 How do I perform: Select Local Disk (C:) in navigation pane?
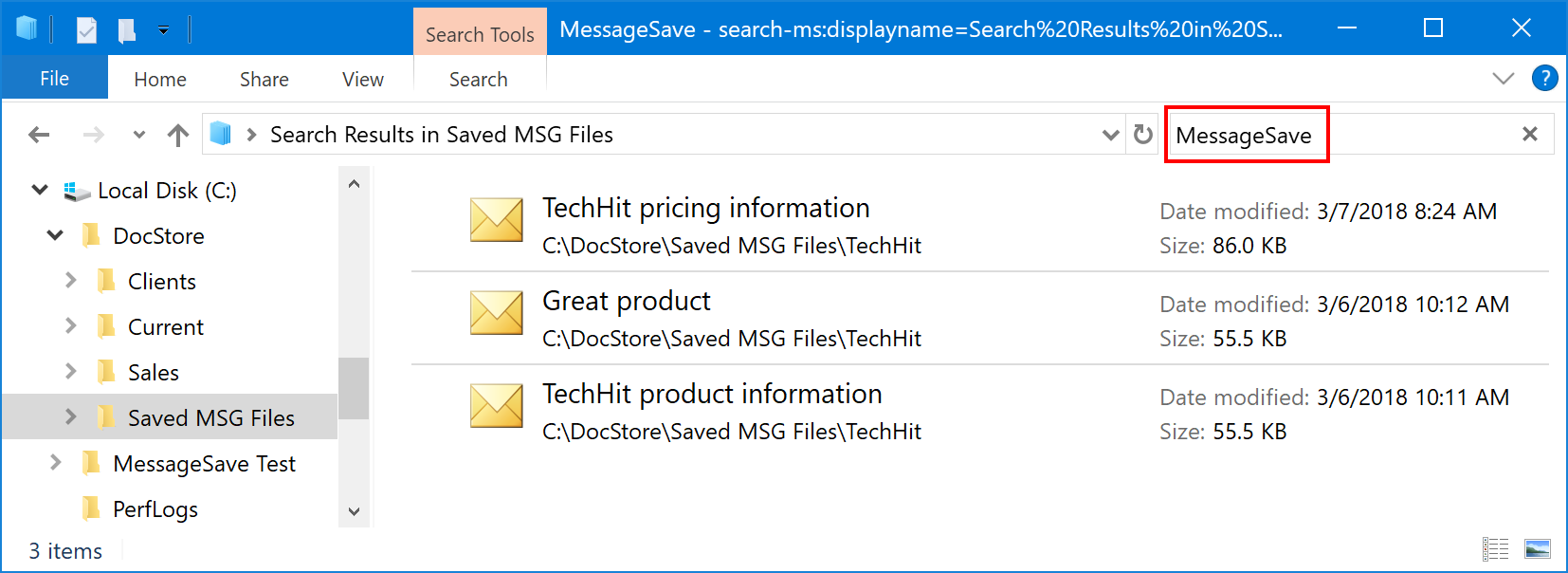[168, 191]
